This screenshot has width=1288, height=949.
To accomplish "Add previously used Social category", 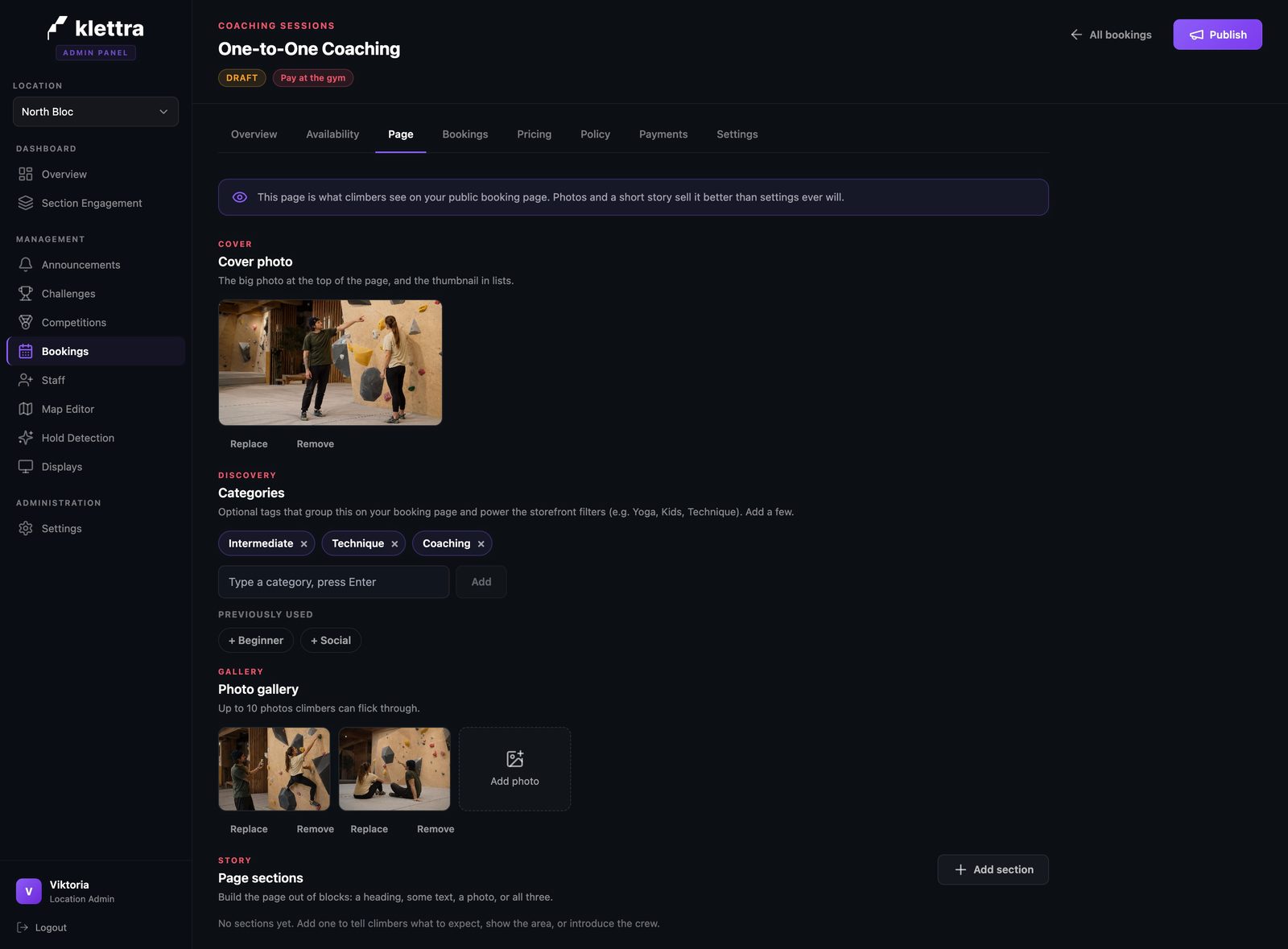I will 331,641.
